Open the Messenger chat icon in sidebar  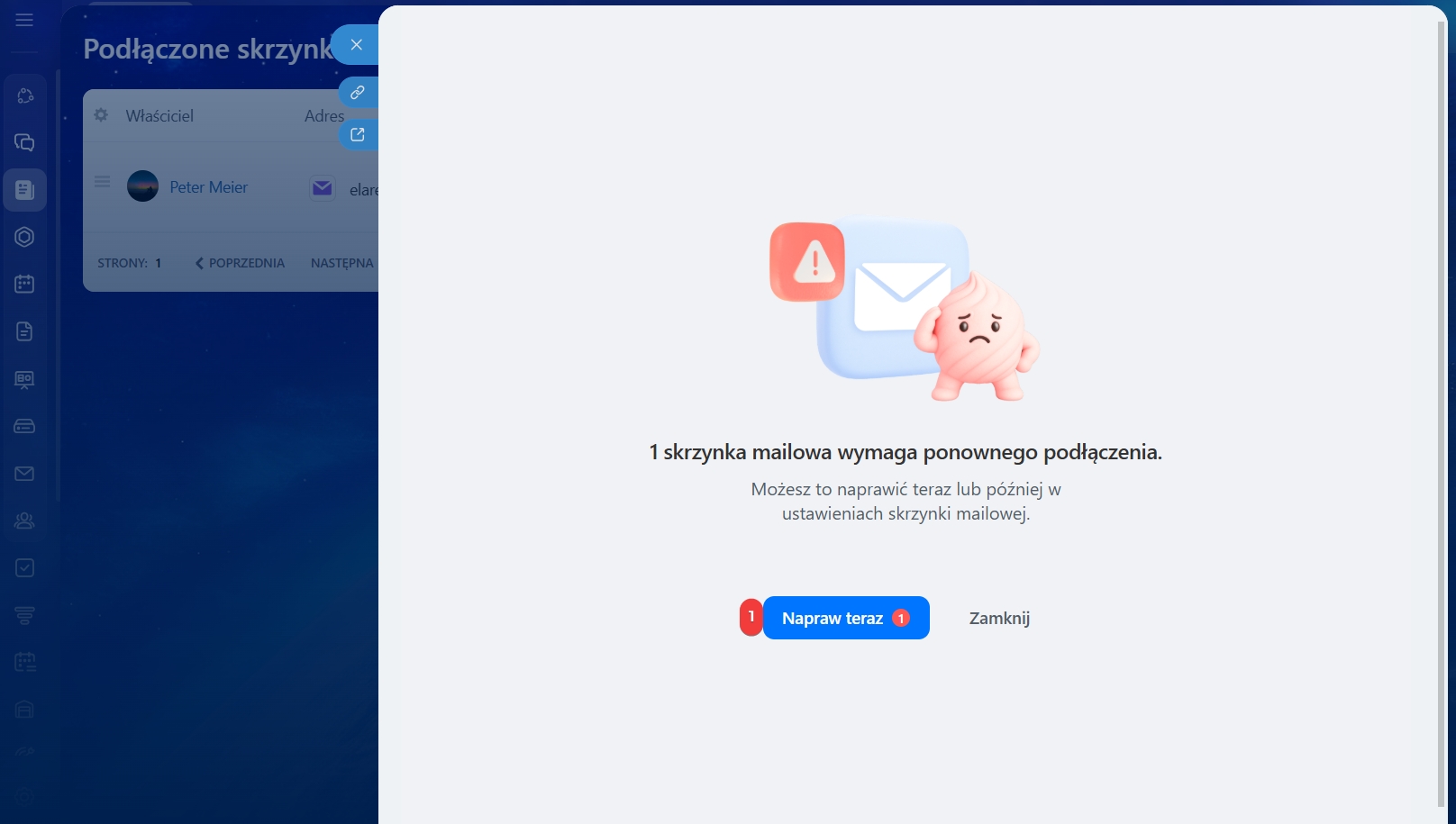24,142
